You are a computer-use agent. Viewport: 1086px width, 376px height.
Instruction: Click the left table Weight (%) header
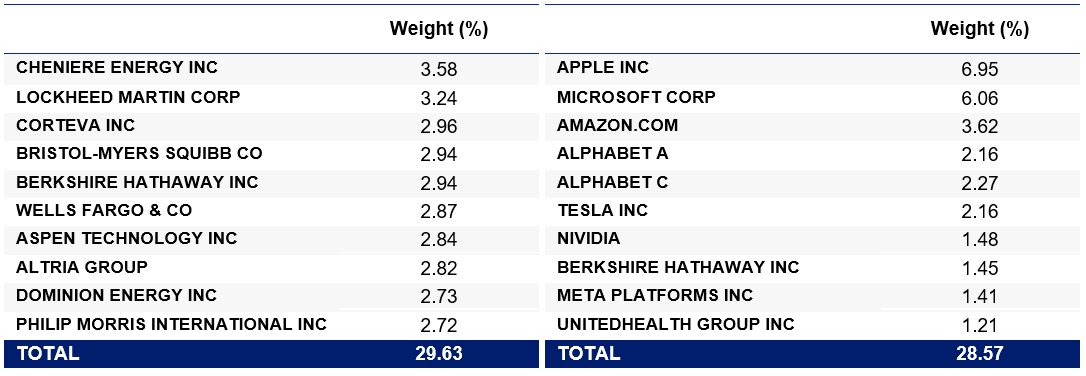438,28
